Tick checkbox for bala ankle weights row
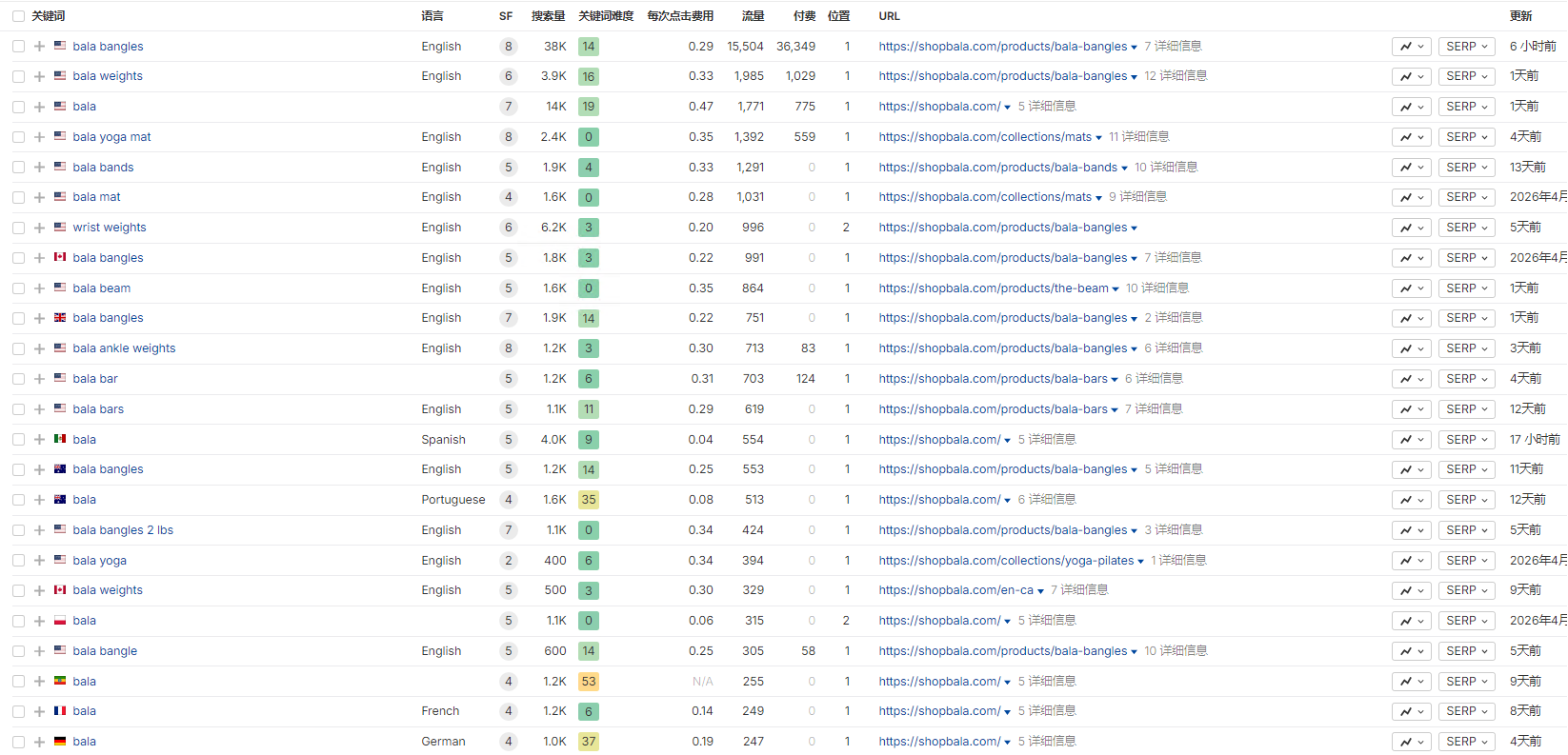 point(18,348)
